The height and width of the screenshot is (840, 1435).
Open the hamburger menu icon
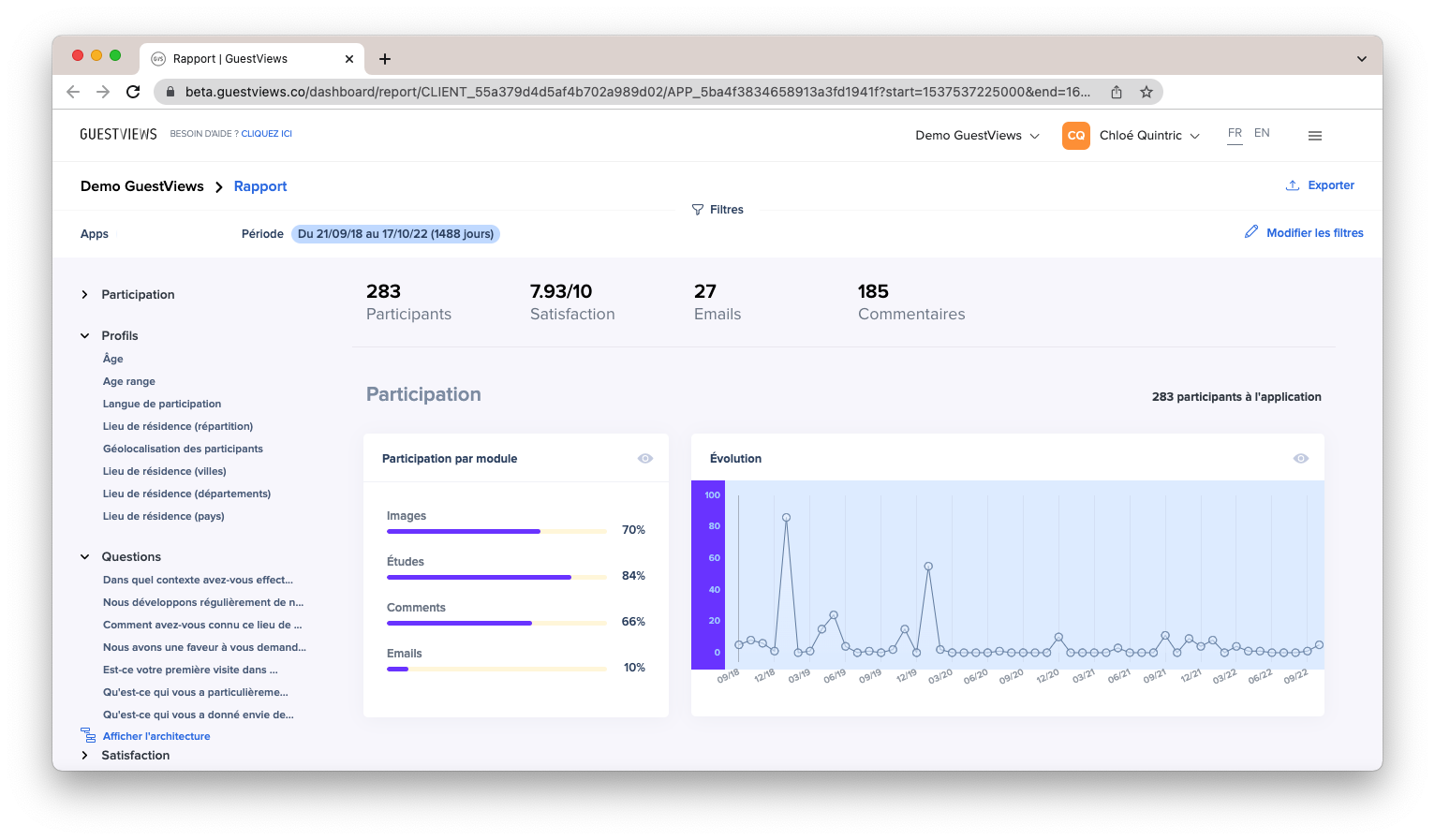(1315, 136)
